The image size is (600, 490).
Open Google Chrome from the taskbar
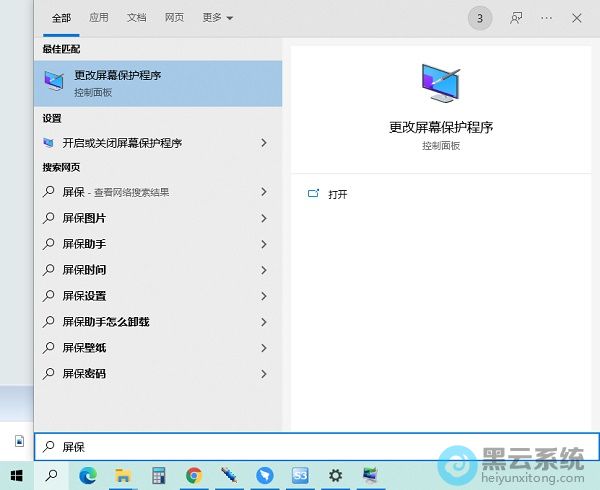[194, 476]
